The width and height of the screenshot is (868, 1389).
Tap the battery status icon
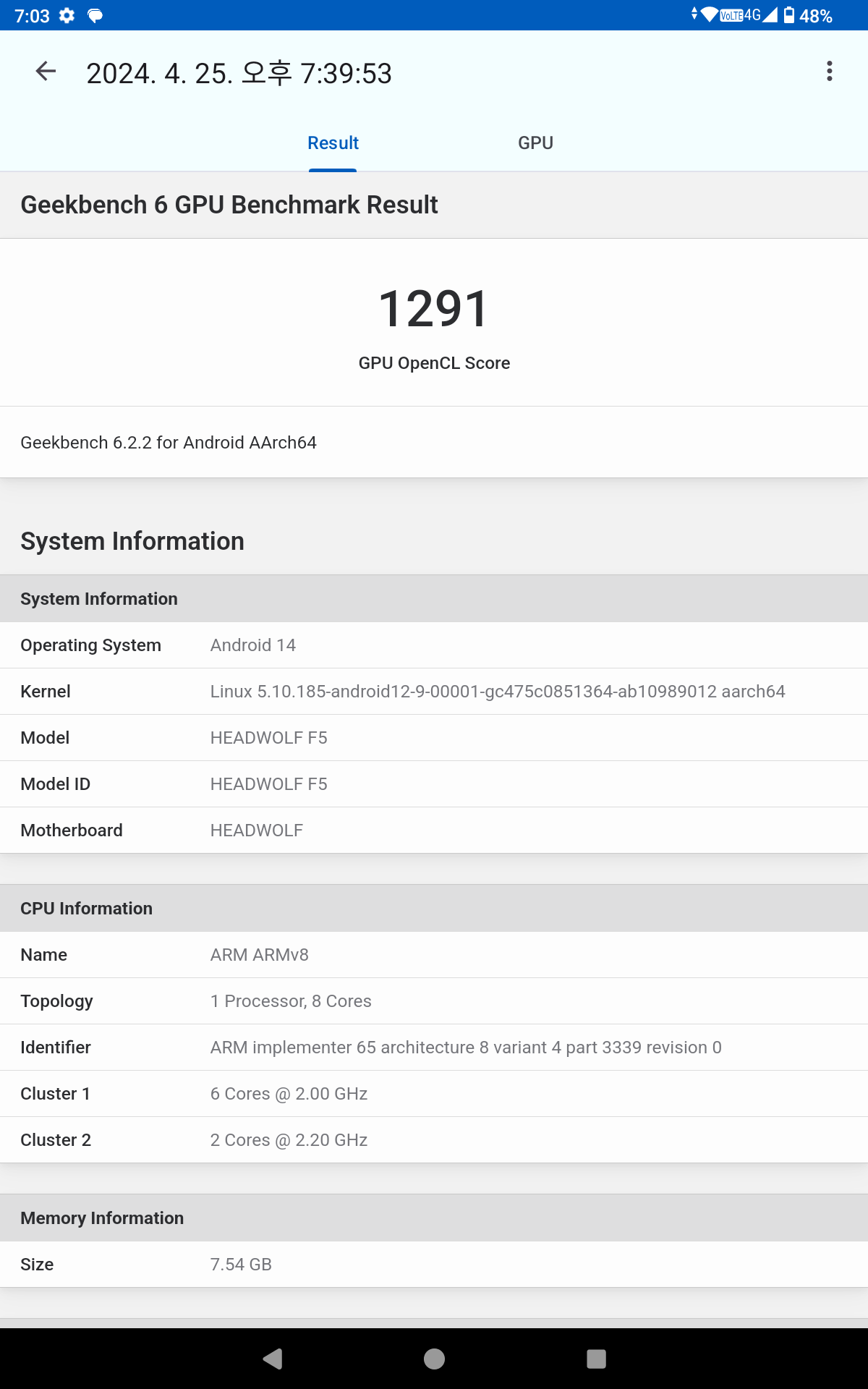(x=789, y=14)
